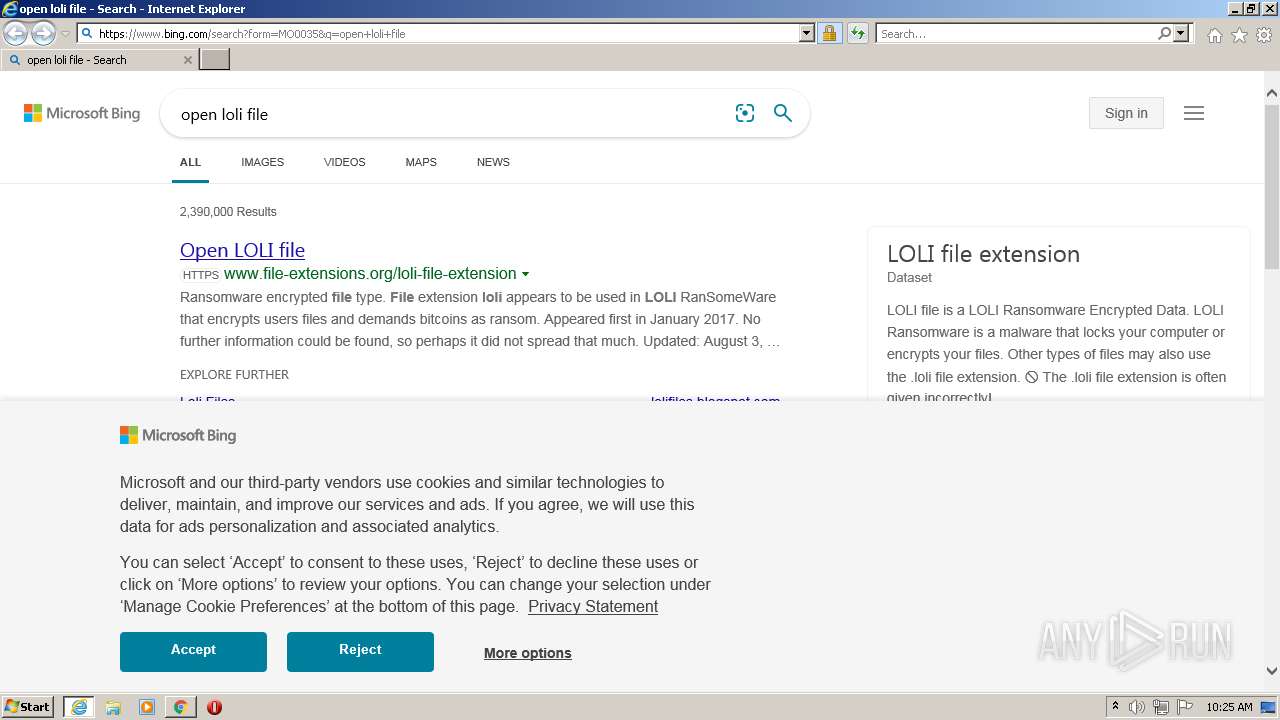Close the 'open loli file' tab
Image resolution: width=1280 pixels, height=720 pixels.
click(187, 60)
